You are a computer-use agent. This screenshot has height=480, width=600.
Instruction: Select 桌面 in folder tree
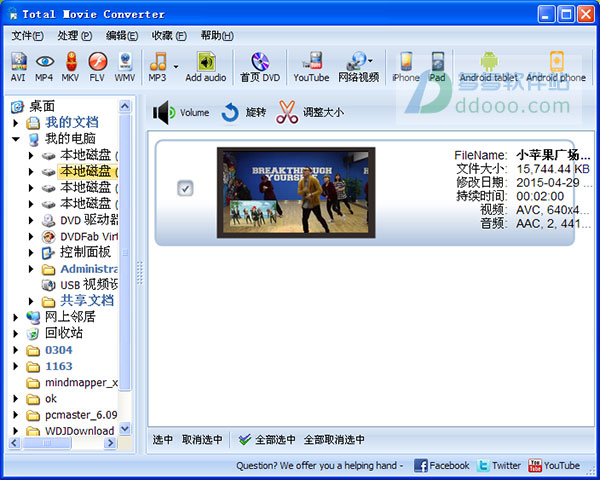point(42,106)
